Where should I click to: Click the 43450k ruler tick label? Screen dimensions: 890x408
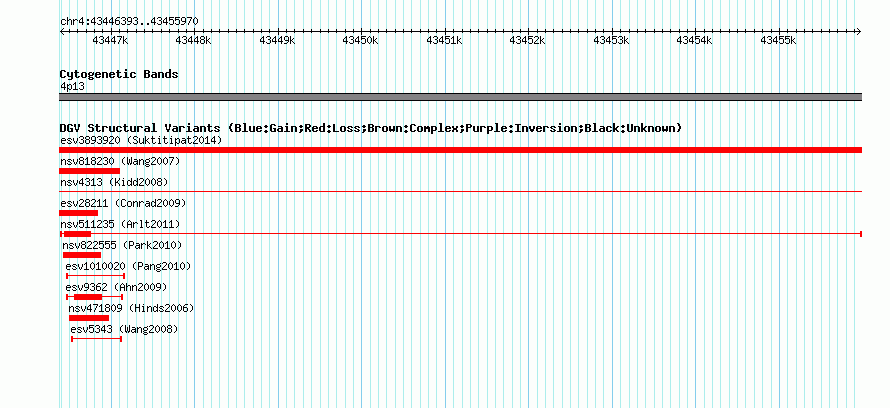[360, 40]
